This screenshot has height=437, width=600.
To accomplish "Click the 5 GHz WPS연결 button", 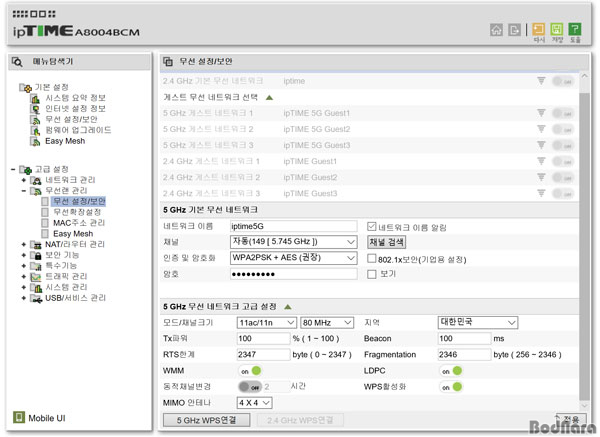I will [207, 420].
